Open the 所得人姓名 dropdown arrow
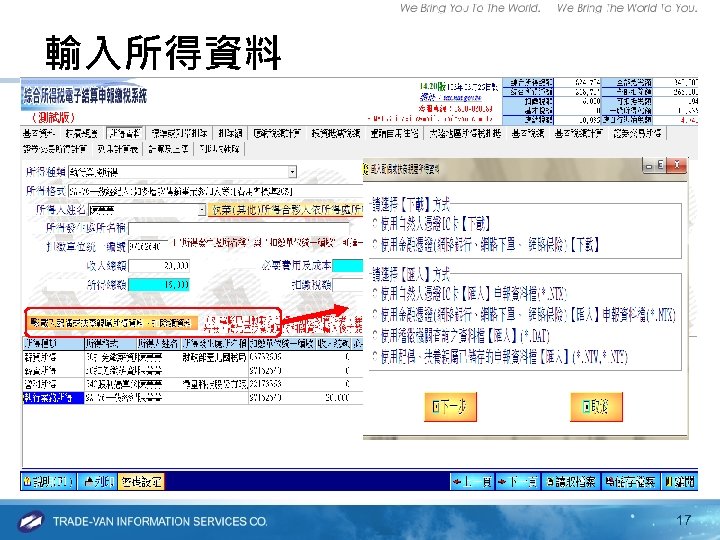720x540 pixels. (x=201, y=210)
